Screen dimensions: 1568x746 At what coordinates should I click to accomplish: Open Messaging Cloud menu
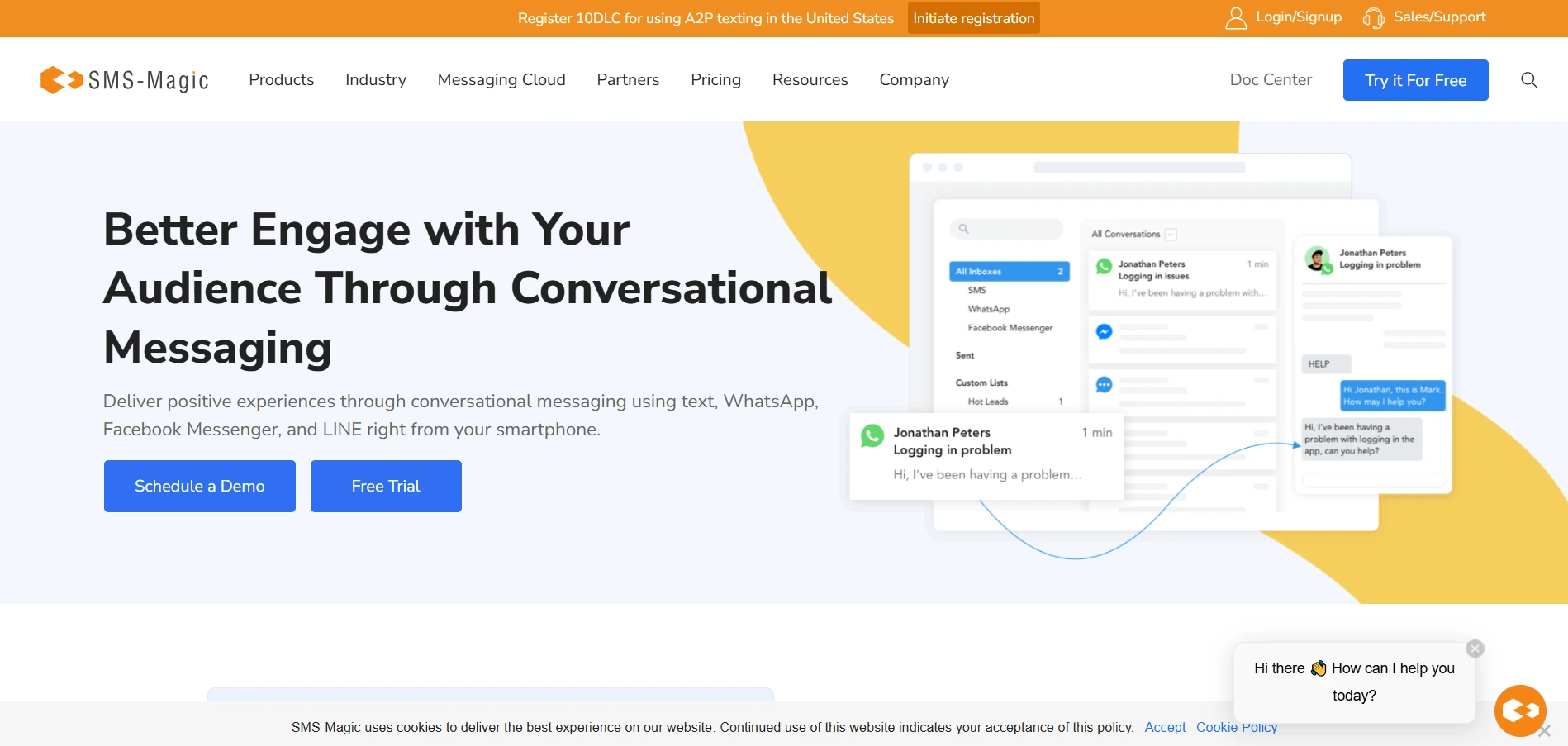(501, 79)
